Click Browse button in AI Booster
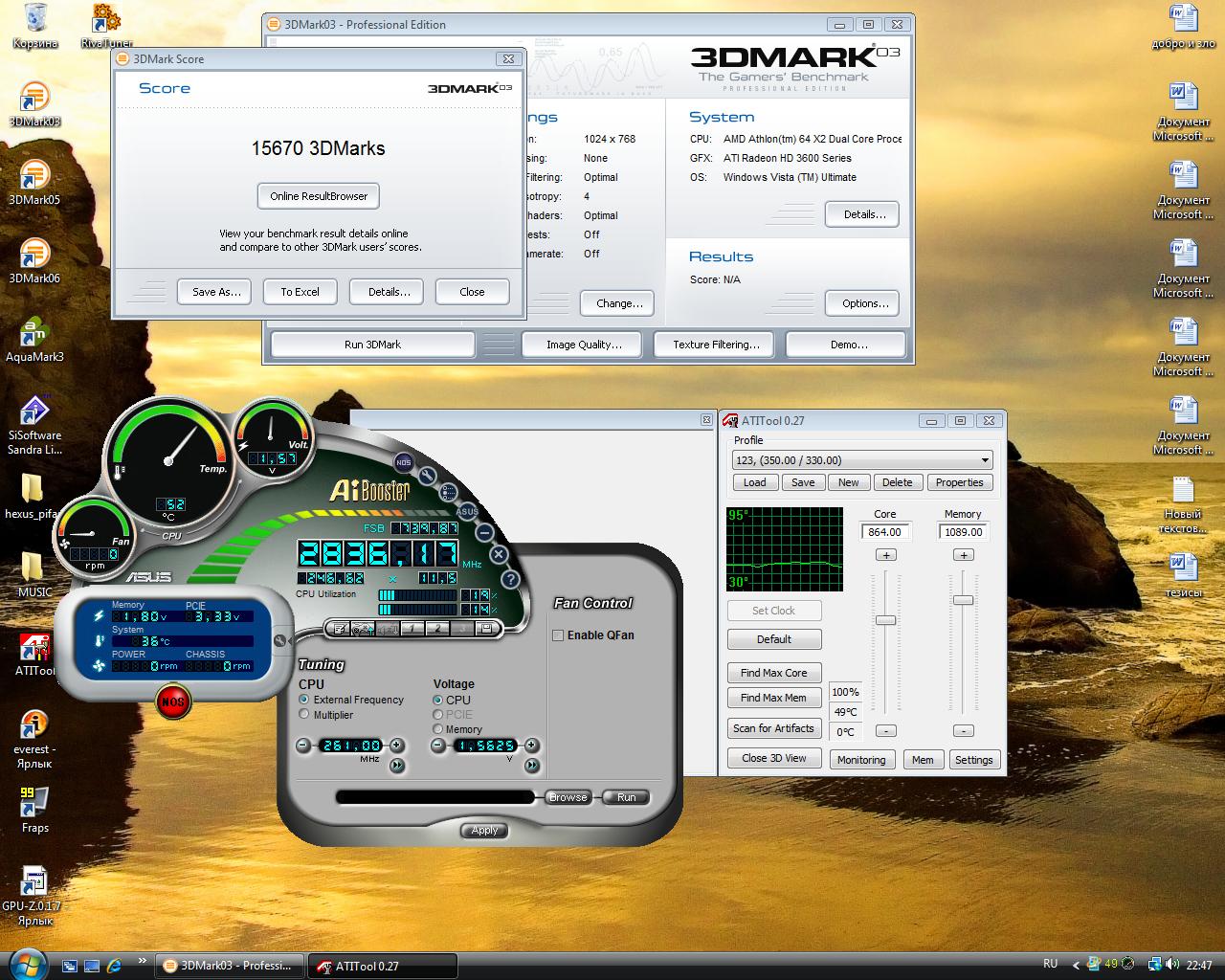 coord(568,797)
